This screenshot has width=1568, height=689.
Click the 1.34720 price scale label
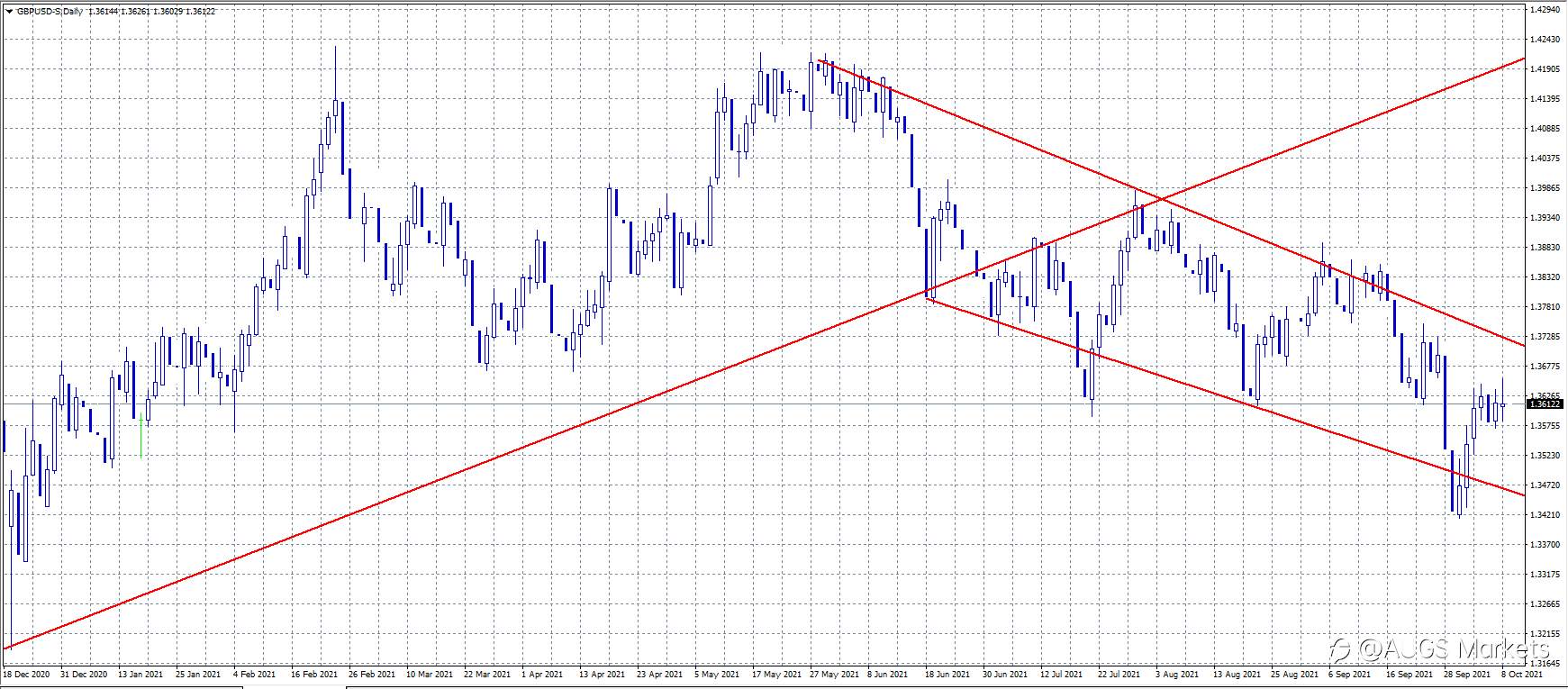(1545, 485)
